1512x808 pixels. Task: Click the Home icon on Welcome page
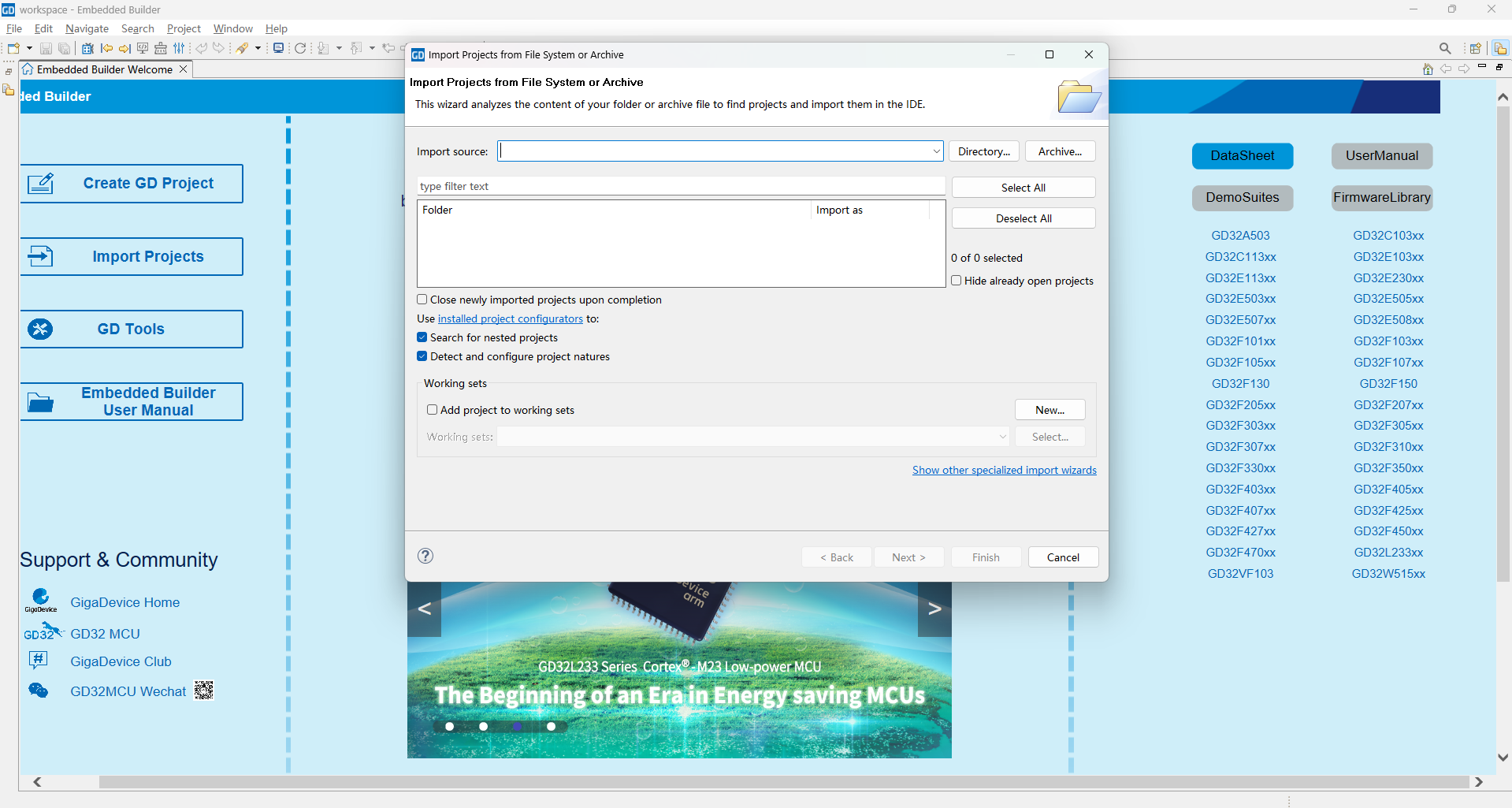pyautogui.click(x=1428, y=69)
